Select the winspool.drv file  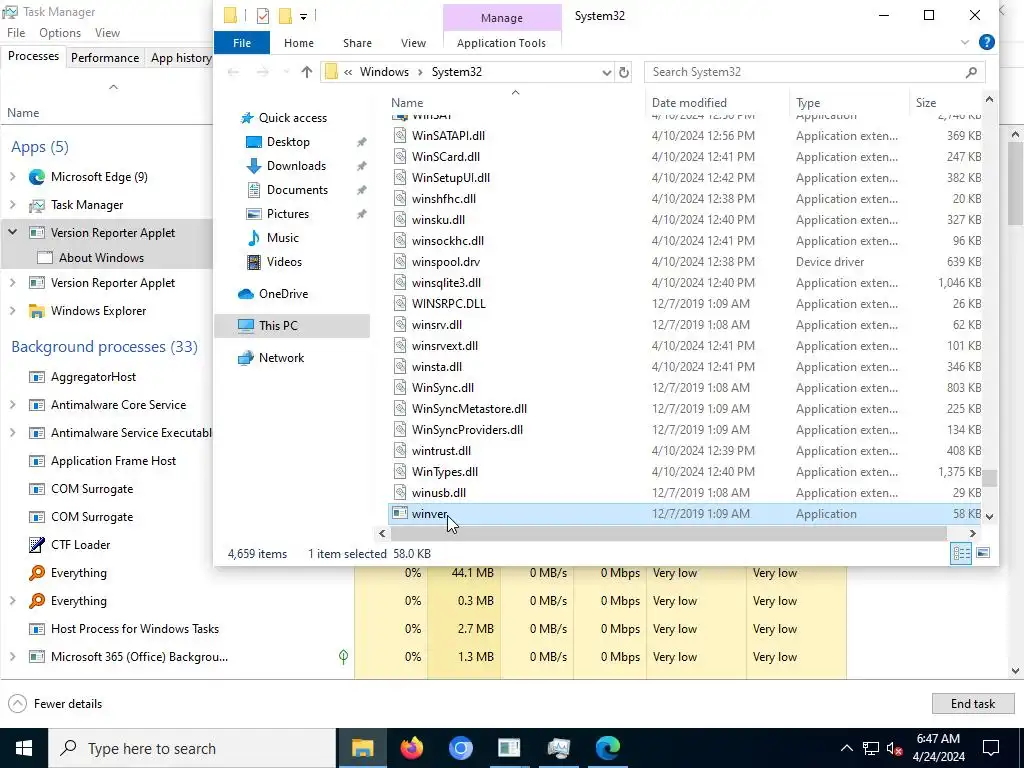pyautogui.click(x=685, y=262)
